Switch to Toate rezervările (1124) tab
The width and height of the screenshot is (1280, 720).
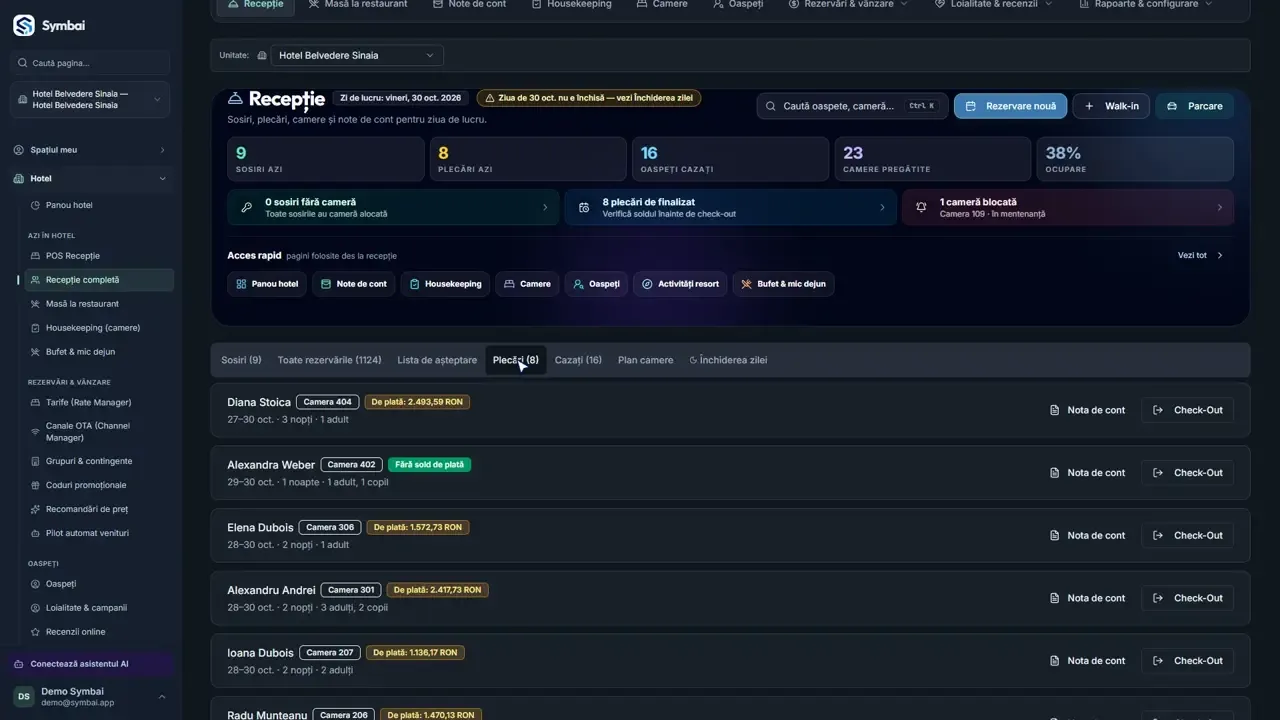pyautogui.click(x=329, y=360)
